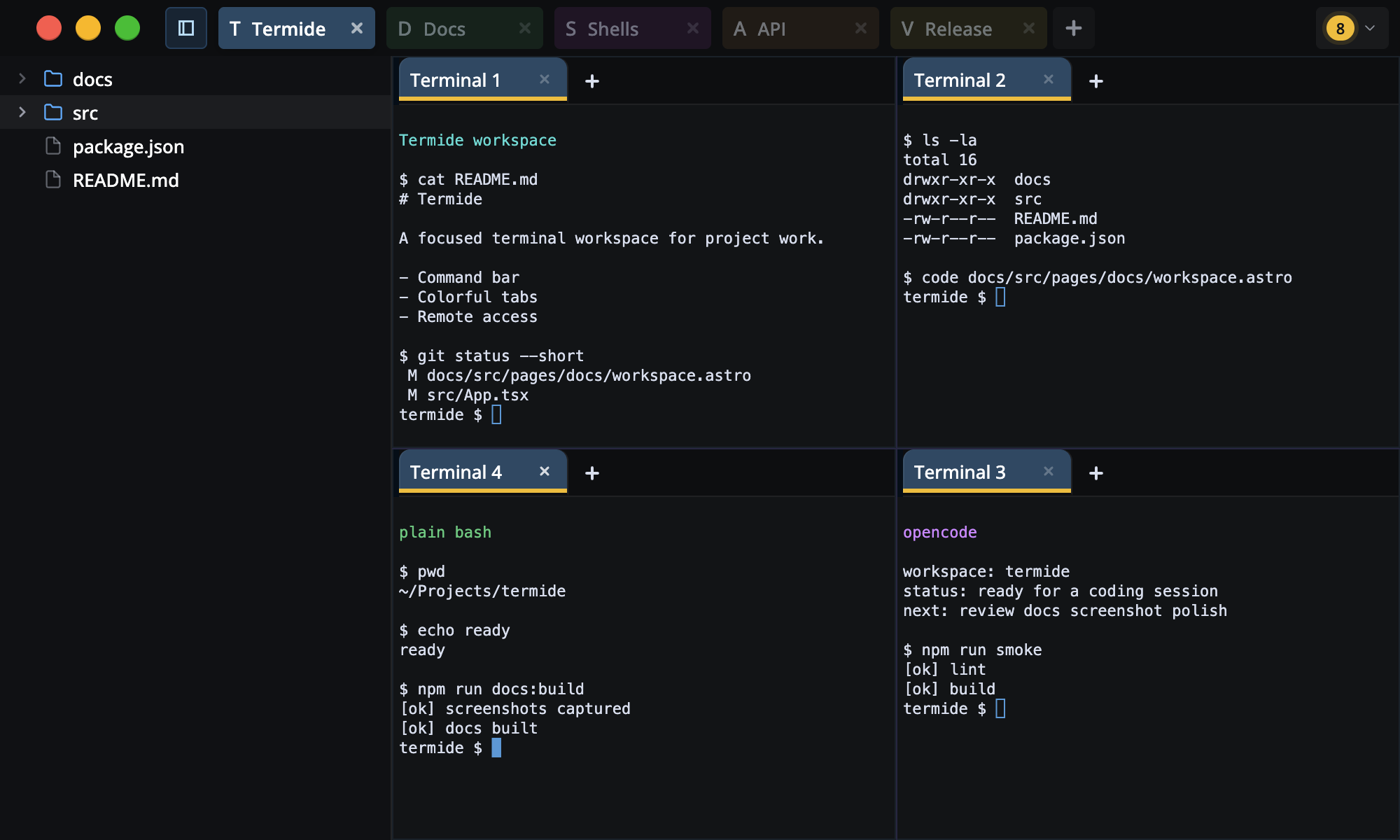
Task: Close the Terminal 4 tab
Action: (x=545, y=471)
